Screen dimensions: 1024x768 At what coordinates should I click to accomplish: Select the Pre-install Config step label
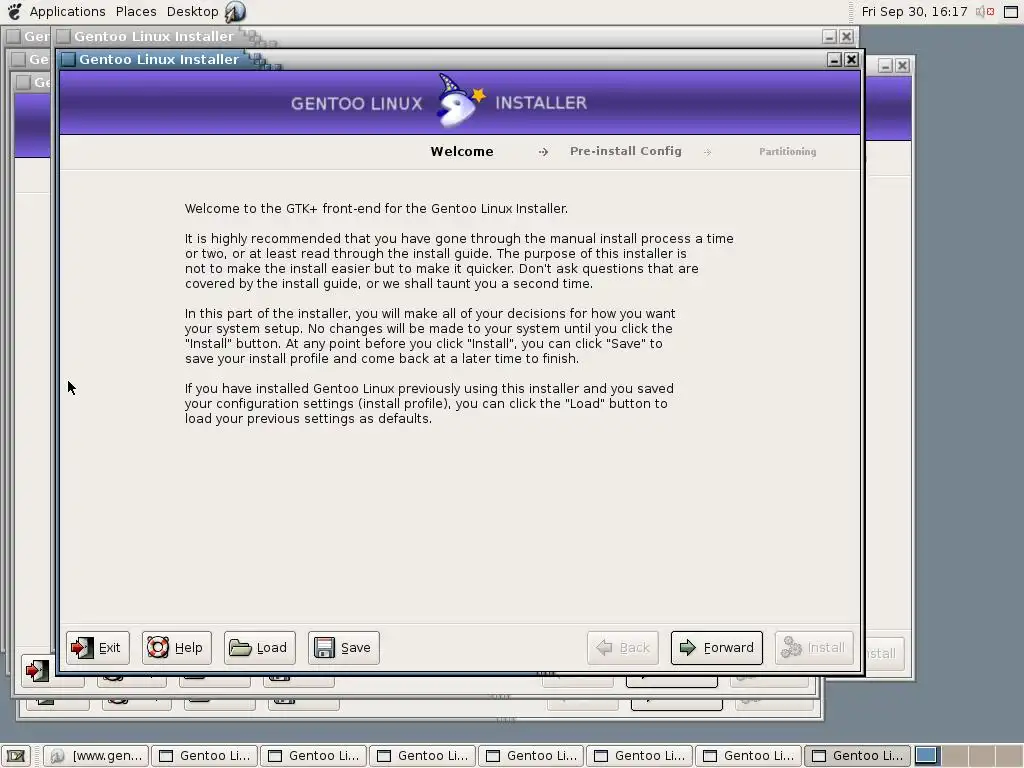(x=626, y=151)
